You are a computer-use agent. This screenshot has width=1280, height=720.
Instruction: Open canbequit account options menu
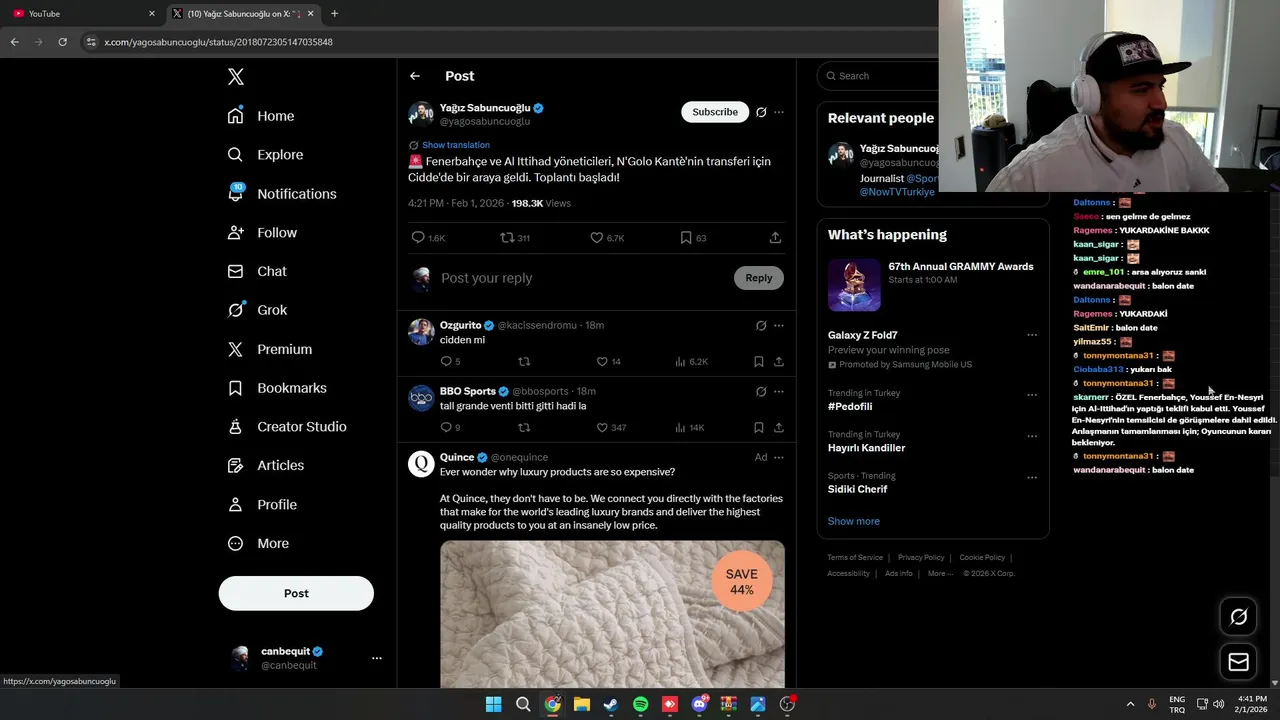(x=377, y=658)
